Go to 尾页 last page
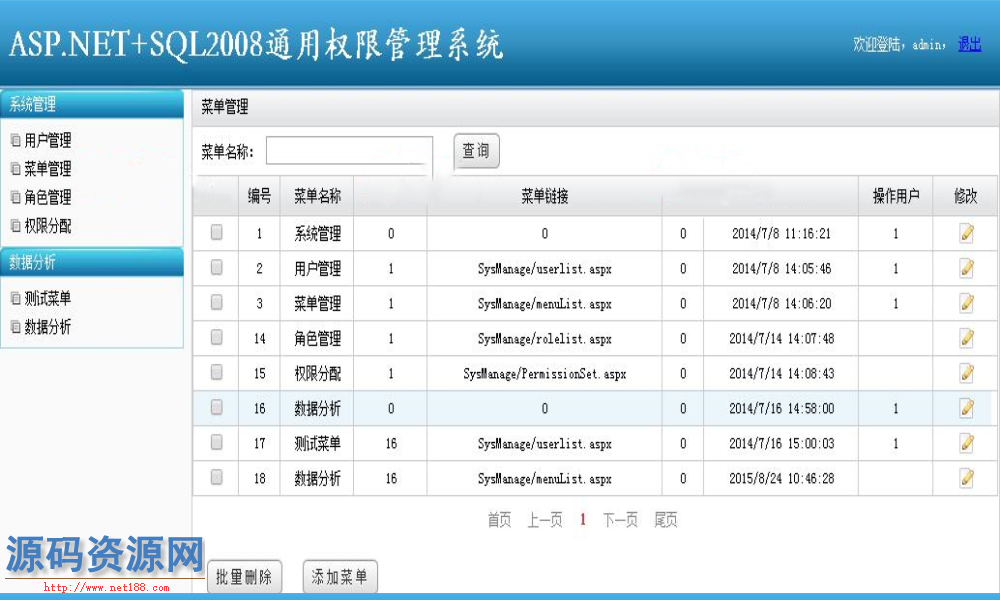This screenshot has height=600, width=1000. pos(666,520)
